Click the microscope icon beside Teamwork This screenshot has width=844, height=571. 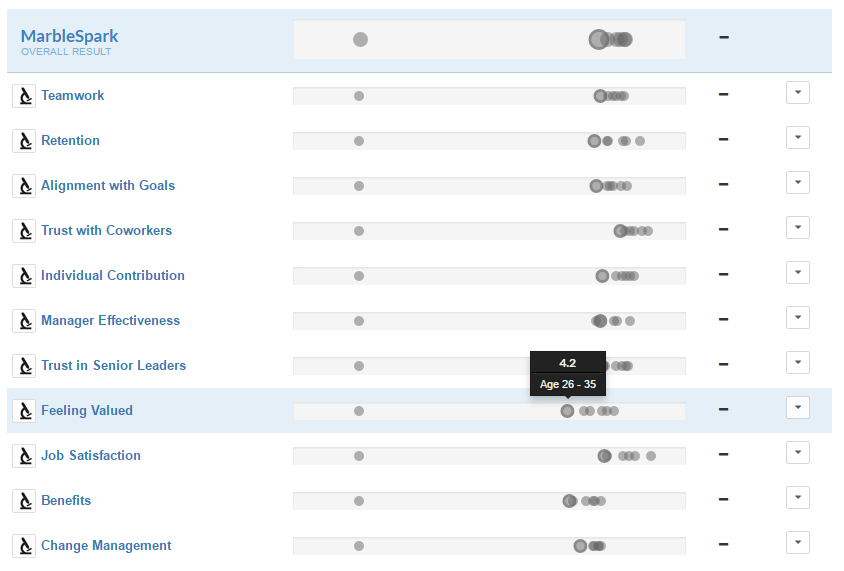24,96
